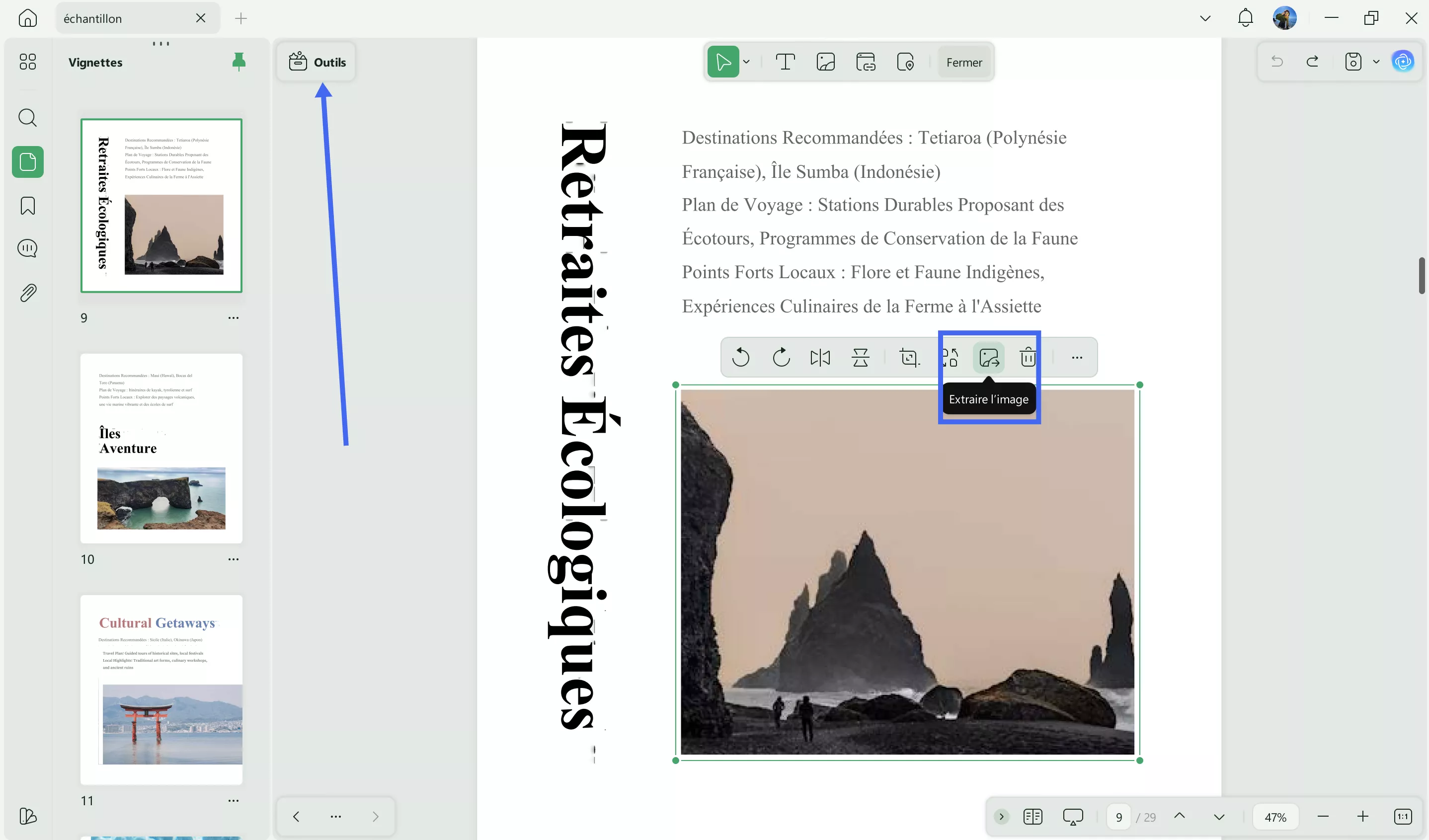Viewport: 1429px width, 840px height.
Task: Open the bookmarks sidebar panel
Action: (x=27, y=206)
